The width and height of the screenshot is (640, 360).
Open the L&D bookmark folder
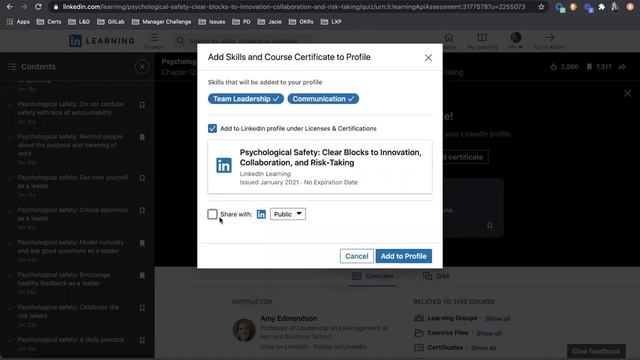(x=79, y=22)
